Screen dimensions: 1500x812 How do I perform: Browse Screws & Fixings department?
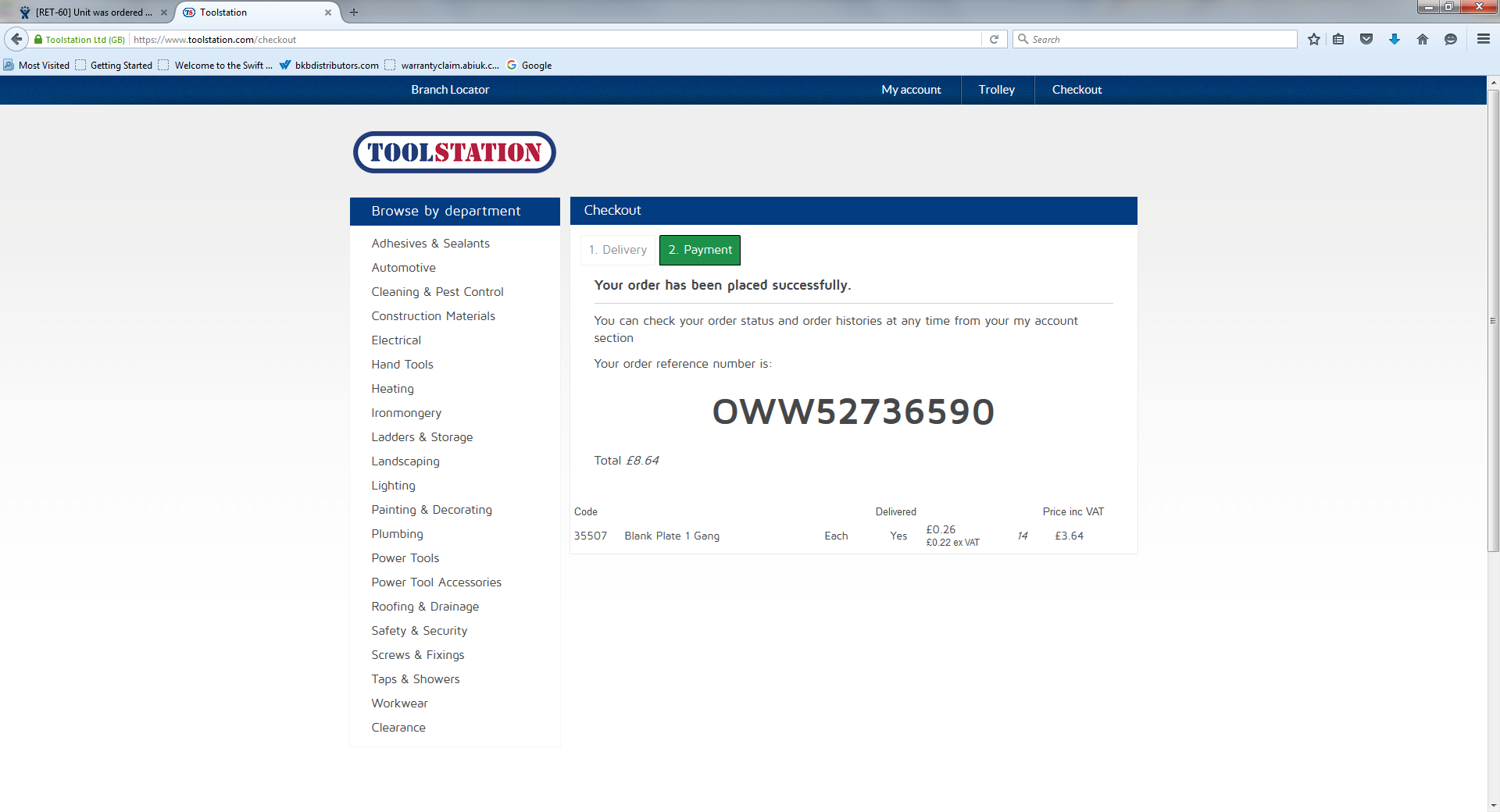pos(418,655)
